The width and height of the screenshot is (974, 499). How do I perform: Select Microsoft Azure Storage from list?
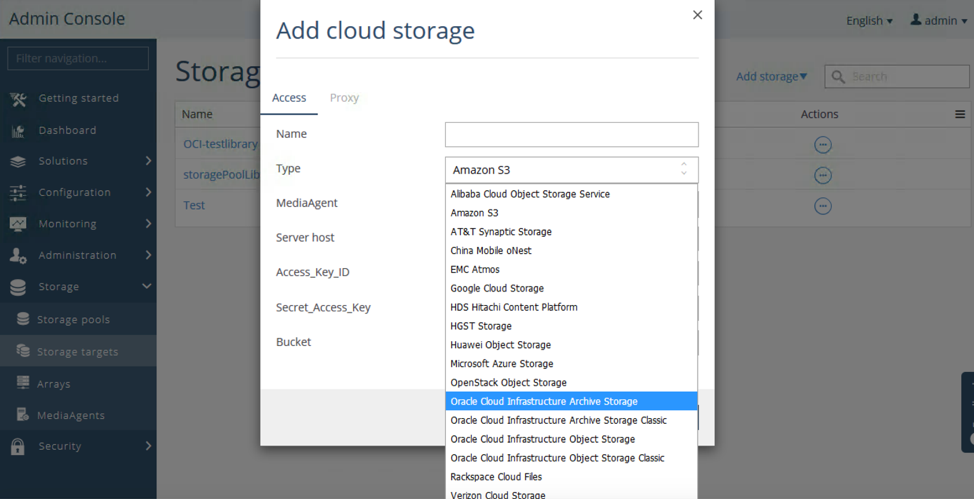[x=501, y=364]
